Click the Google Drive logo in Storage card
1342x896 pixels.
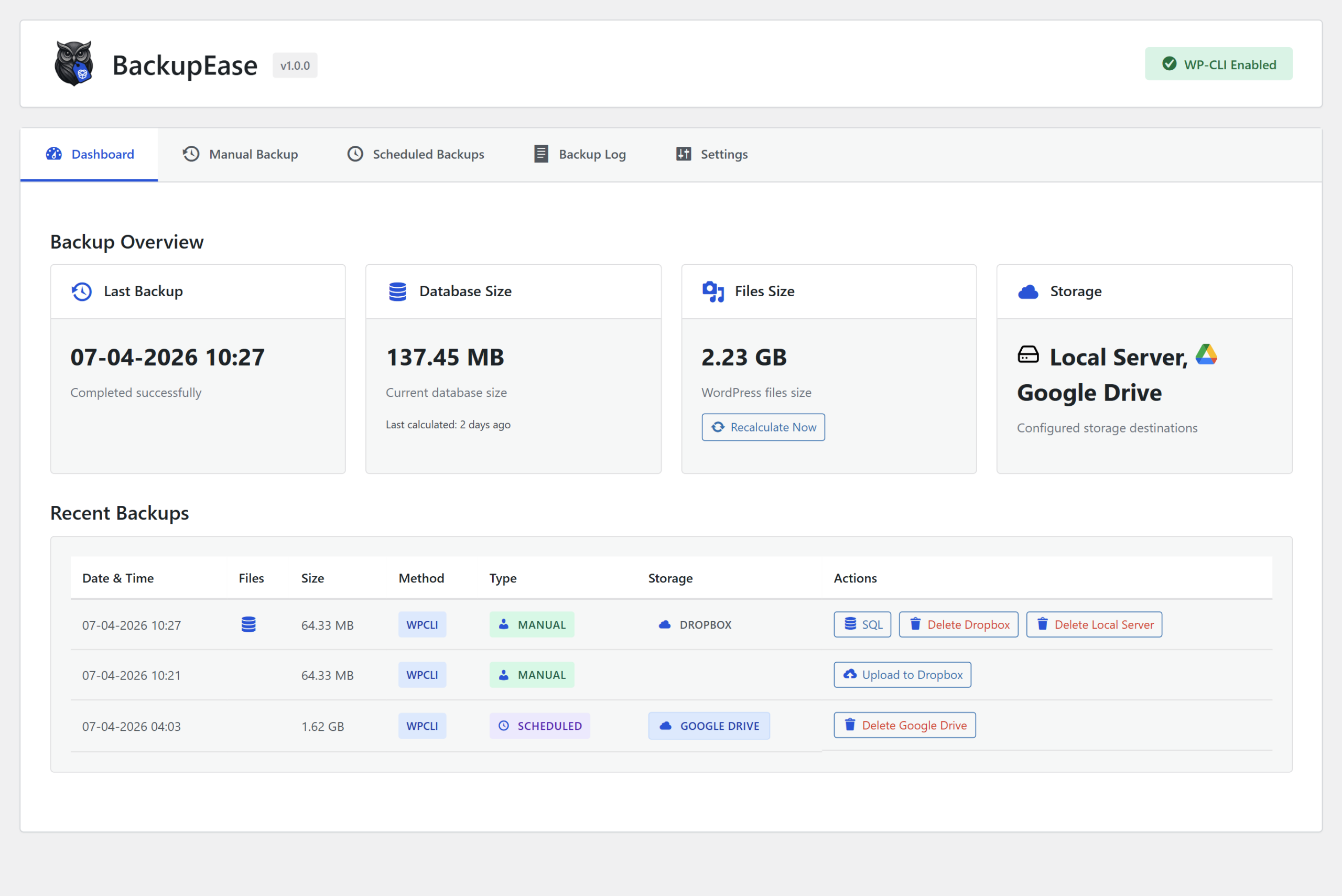(x=1206, y=354)
